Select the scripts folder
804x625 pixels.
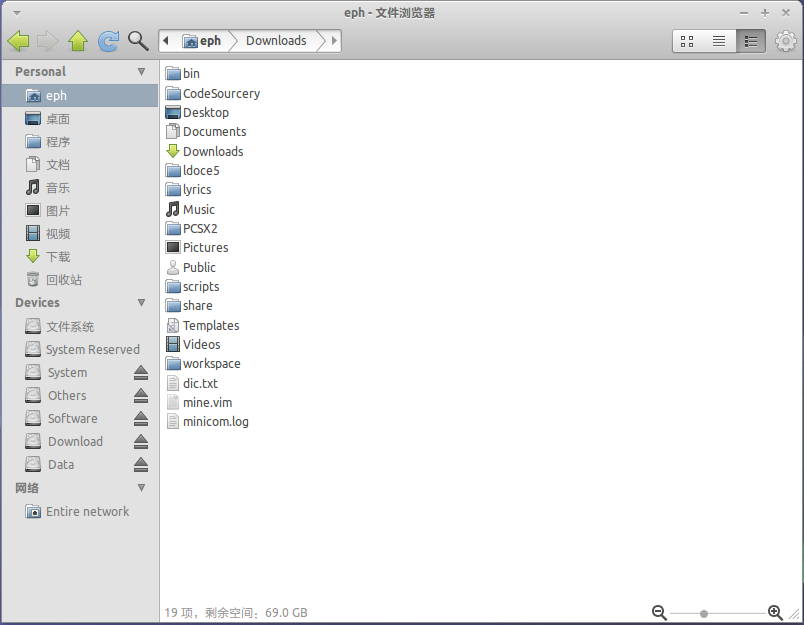click(x=192, y=287)
